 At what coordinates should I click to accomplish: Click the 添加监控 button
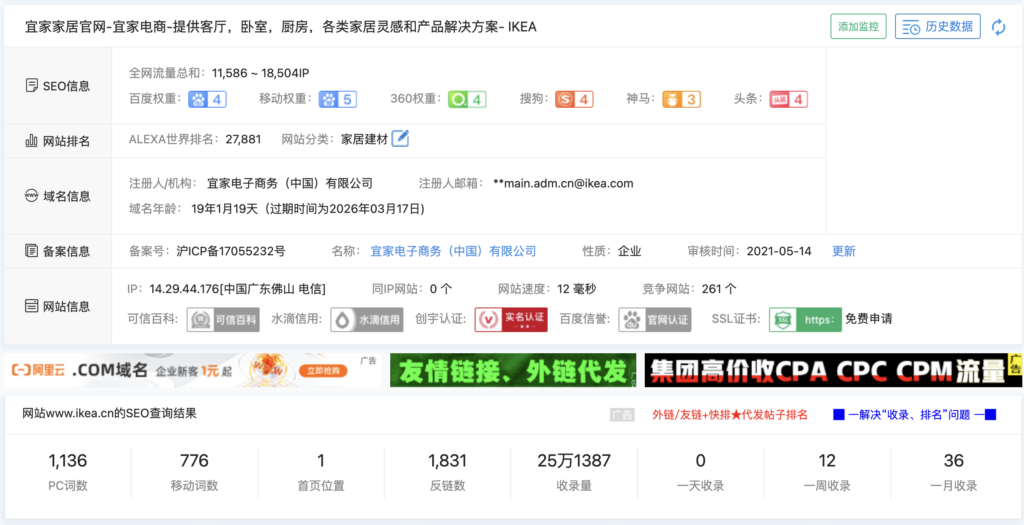[x=859, y=27]
